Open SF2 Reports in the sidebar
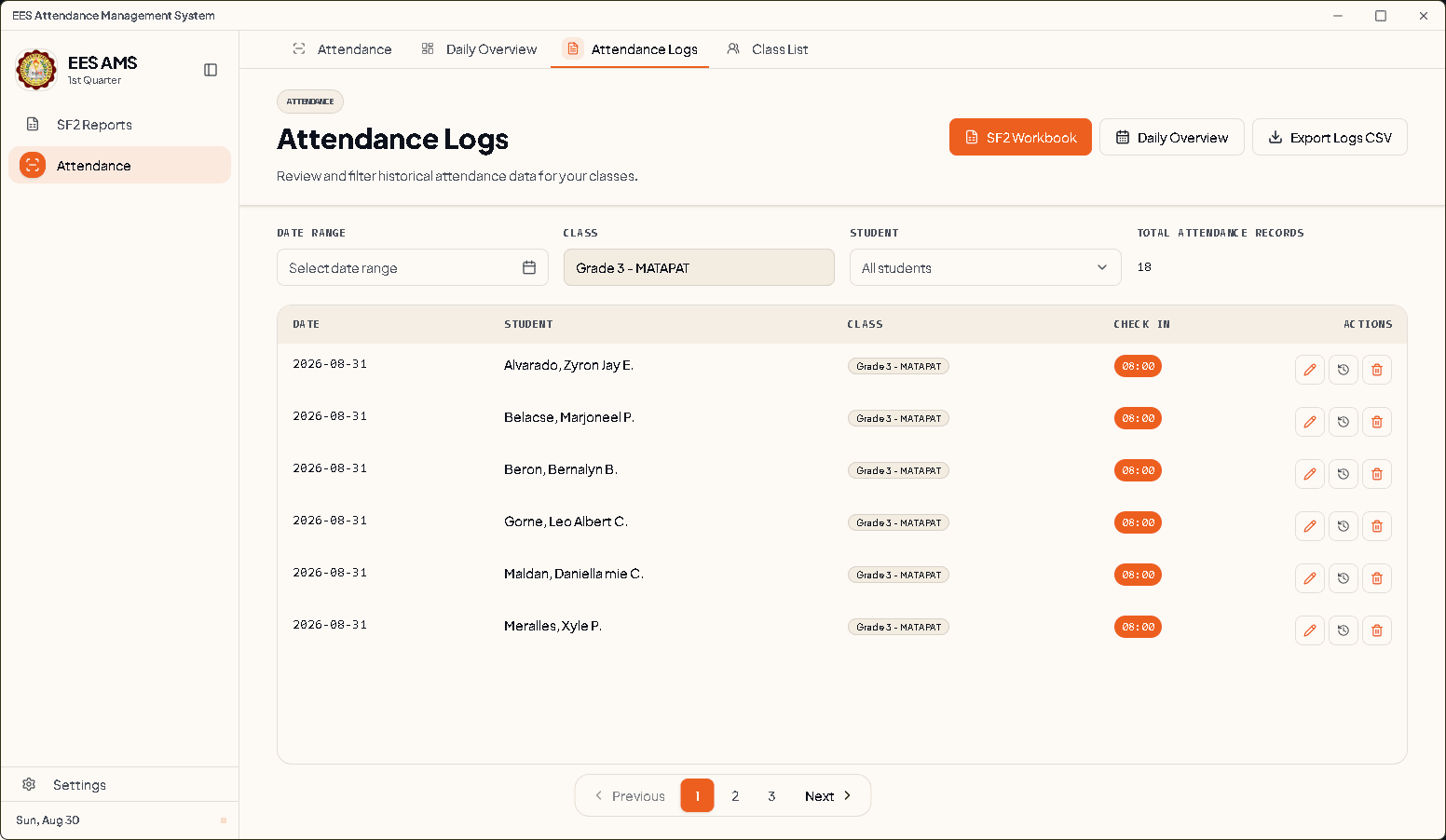The image size is (1446, 840). click(x=119, y=125)
